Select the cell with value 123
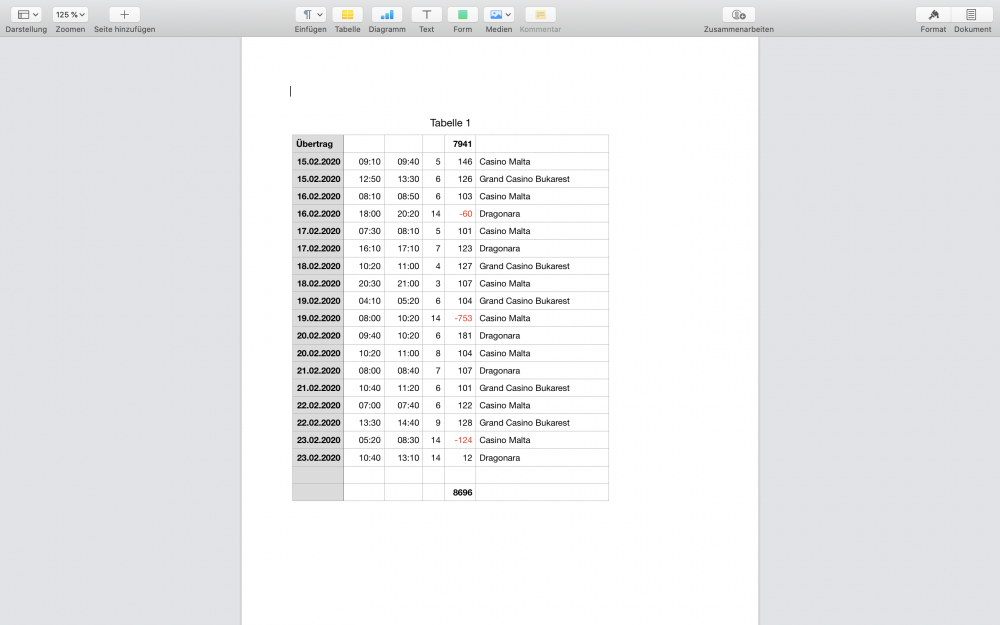Image resolution: width=1000 pixels, height=625 pixels. coord(460,249)
